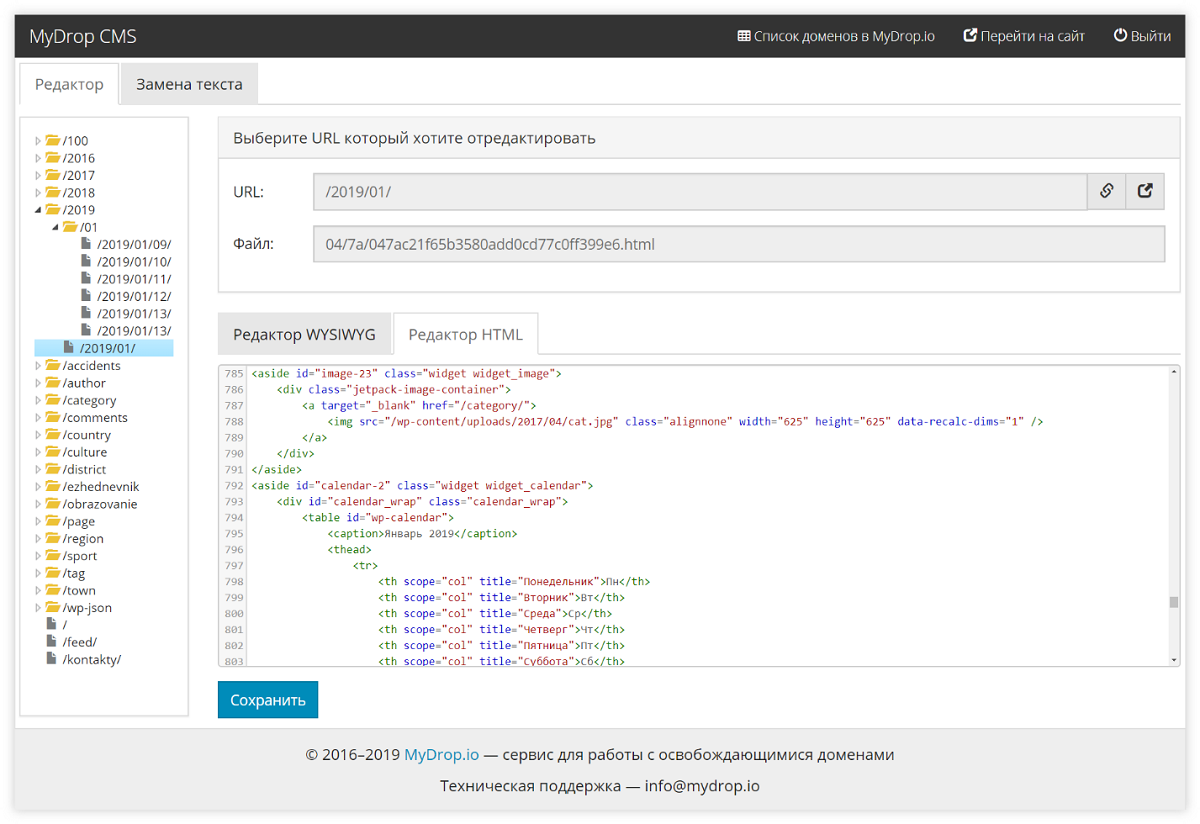Switch to Замена текста tab
Screen dimensions: 1200x824
pos(189,84)
